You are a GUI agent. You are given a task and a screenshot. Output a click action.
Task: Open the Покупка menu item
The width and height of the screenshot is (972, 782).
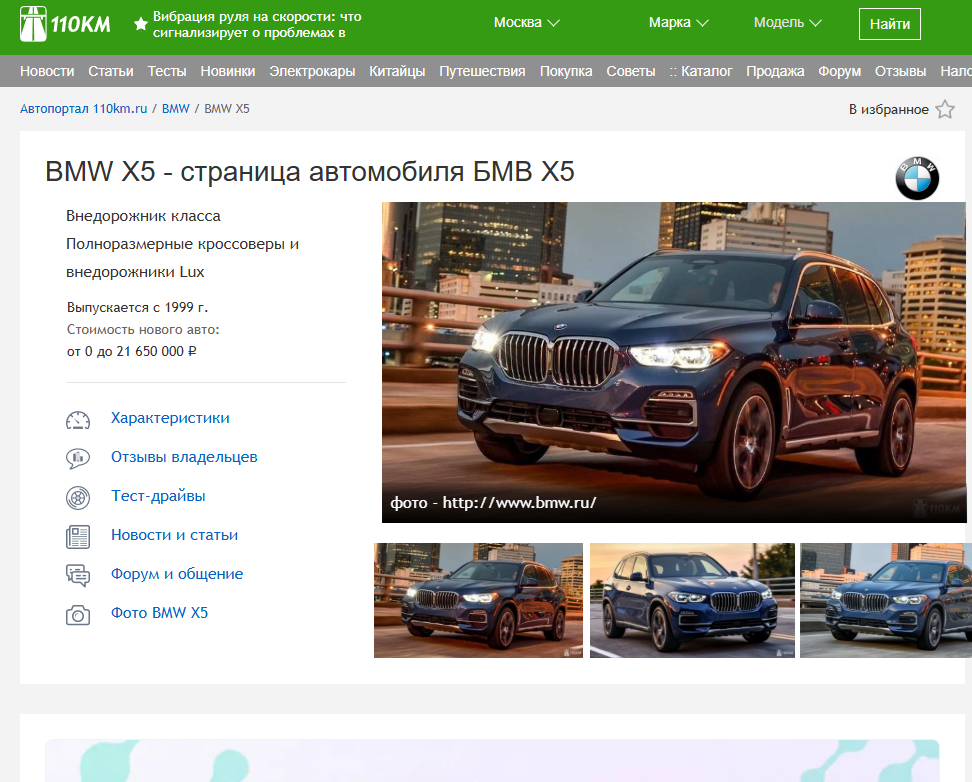tap(566, 71)
